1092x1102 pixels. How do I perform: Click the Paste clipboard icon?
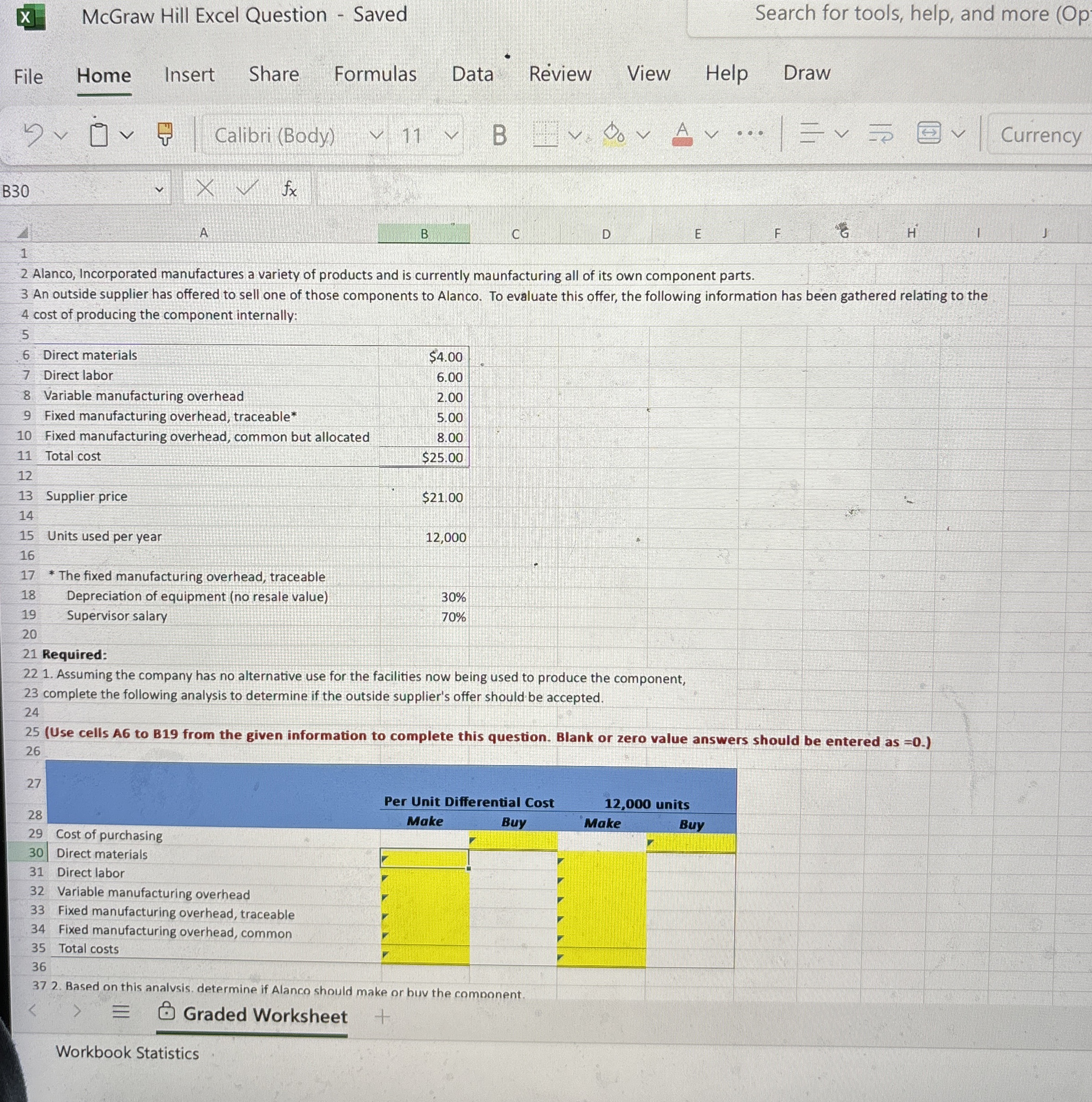[99, 135]
